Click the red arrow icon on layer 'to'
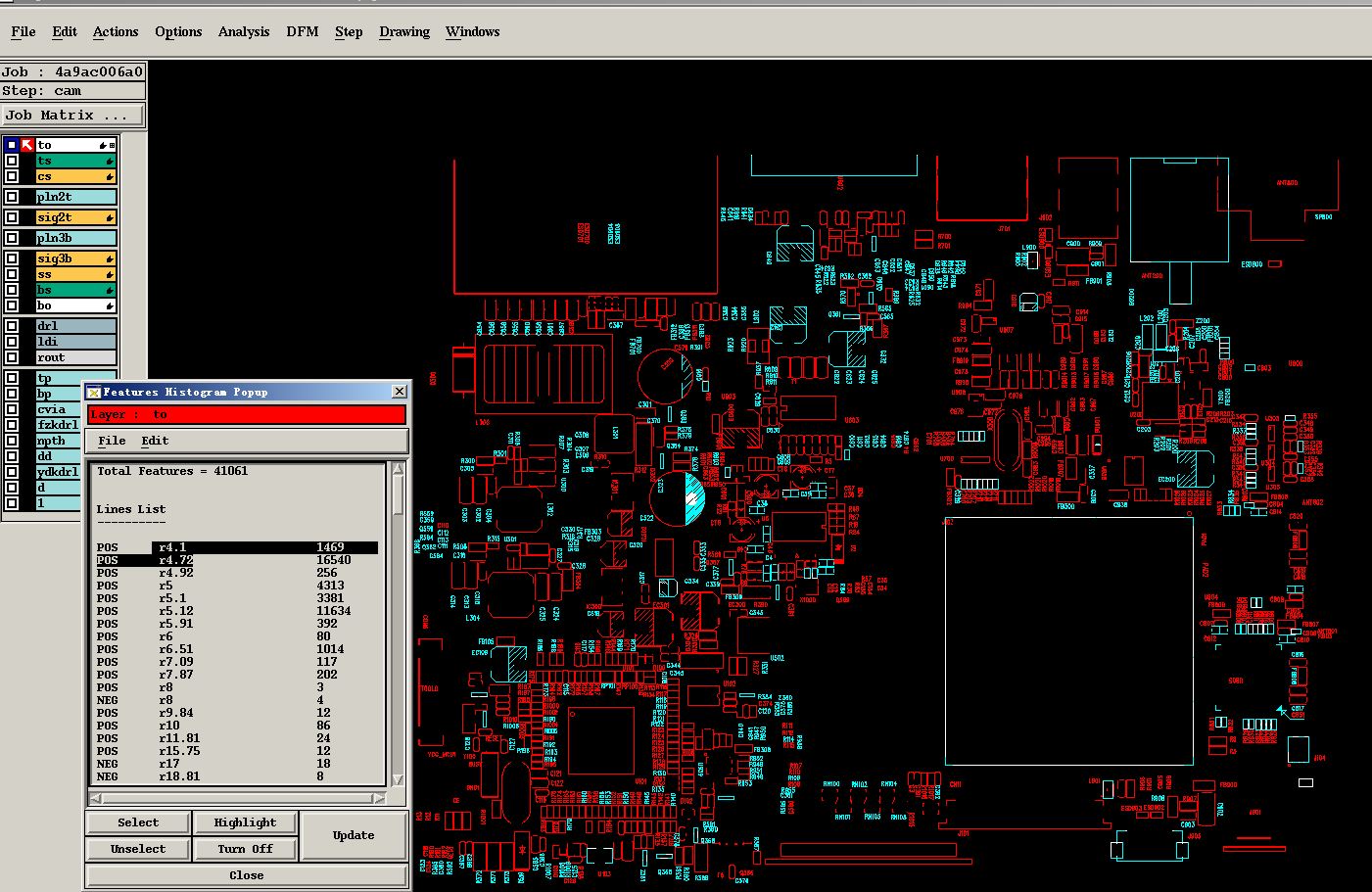Image resolution: width=1372 pixels, height=892 pixels. click(27, 145)
